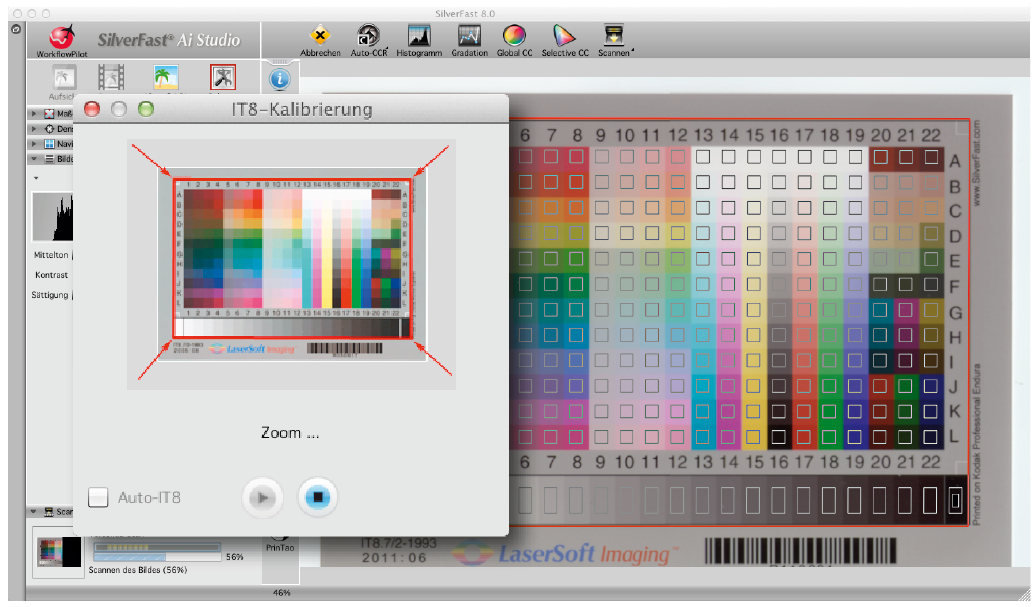Click the scan progress bar at 56%
The width and height of the screenshot is (1036, 607).
(x=156, y=556)
